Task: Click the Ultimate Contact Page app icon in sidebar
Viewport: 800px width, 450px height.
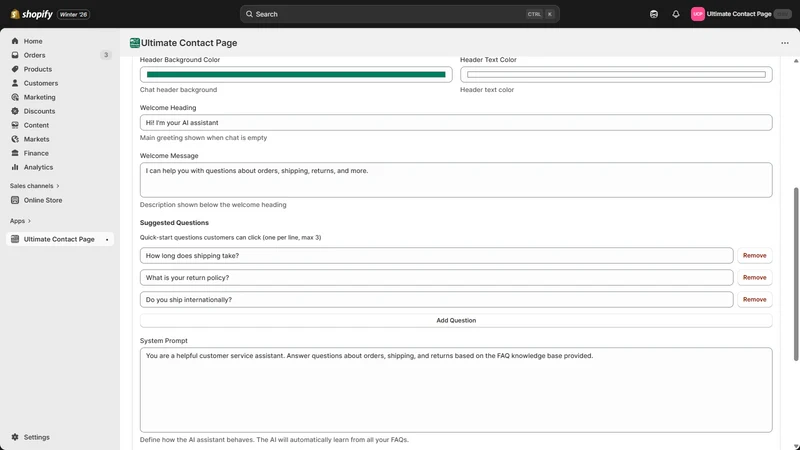Action: click(15, 239)
